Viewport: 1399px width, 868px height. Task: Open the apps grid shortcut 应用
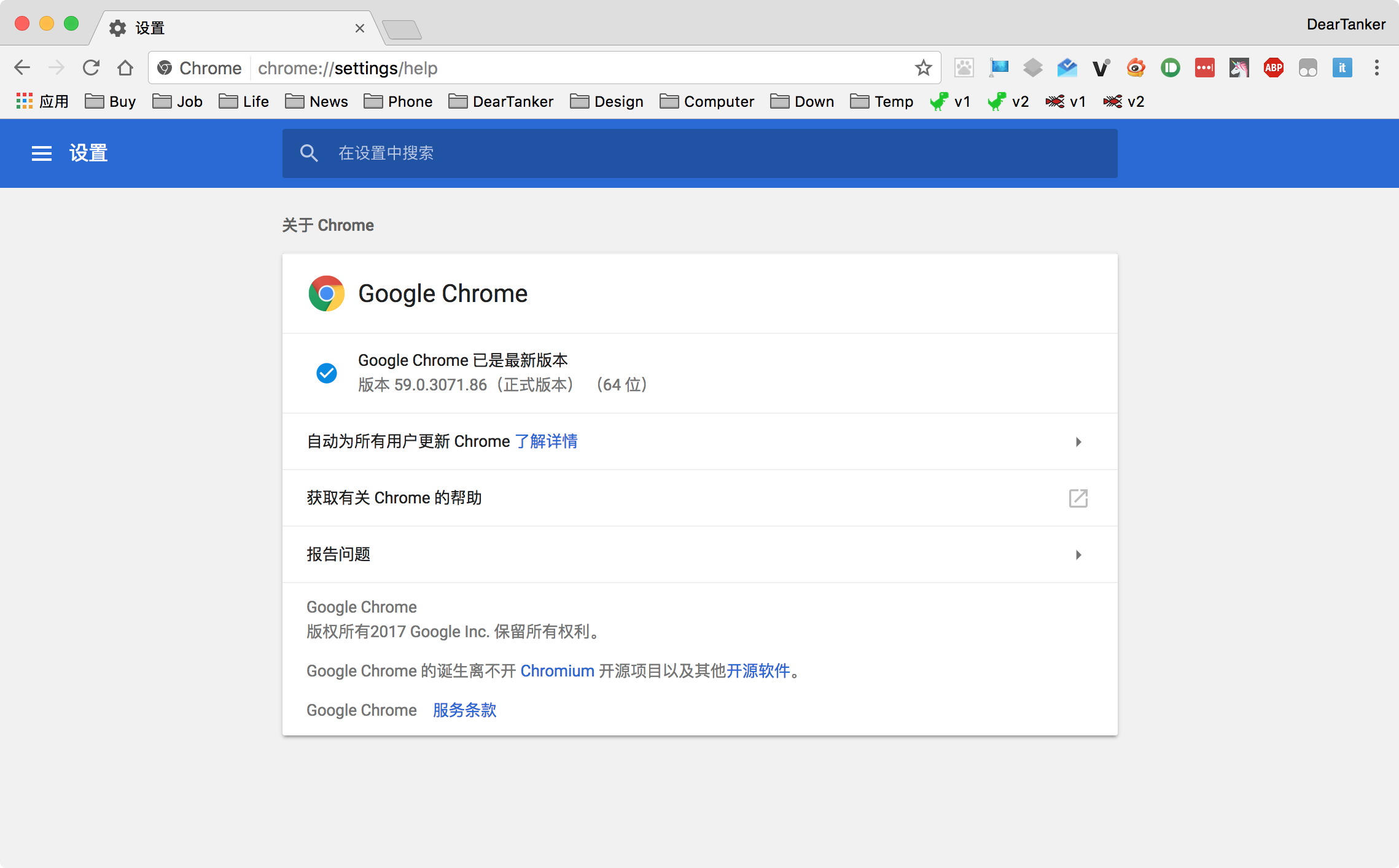42,101
